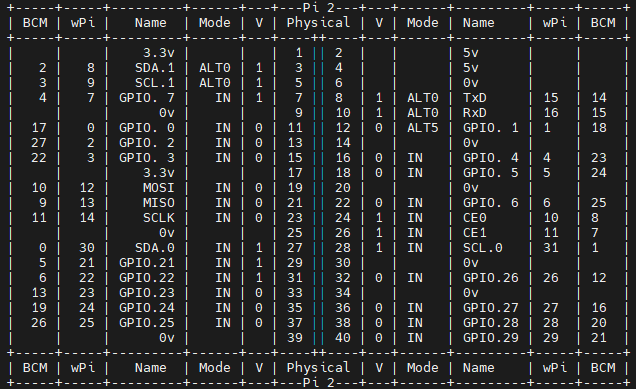Click BCM value 21 in GPIO.29 row
This screenshot has width=636, height=389.
tap(599, 338)
